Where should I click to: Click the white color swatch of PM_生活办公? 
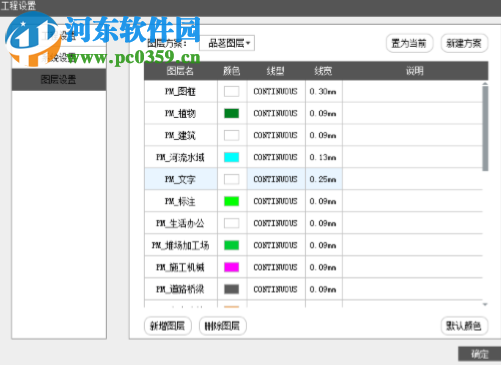(x=231, y=223)
